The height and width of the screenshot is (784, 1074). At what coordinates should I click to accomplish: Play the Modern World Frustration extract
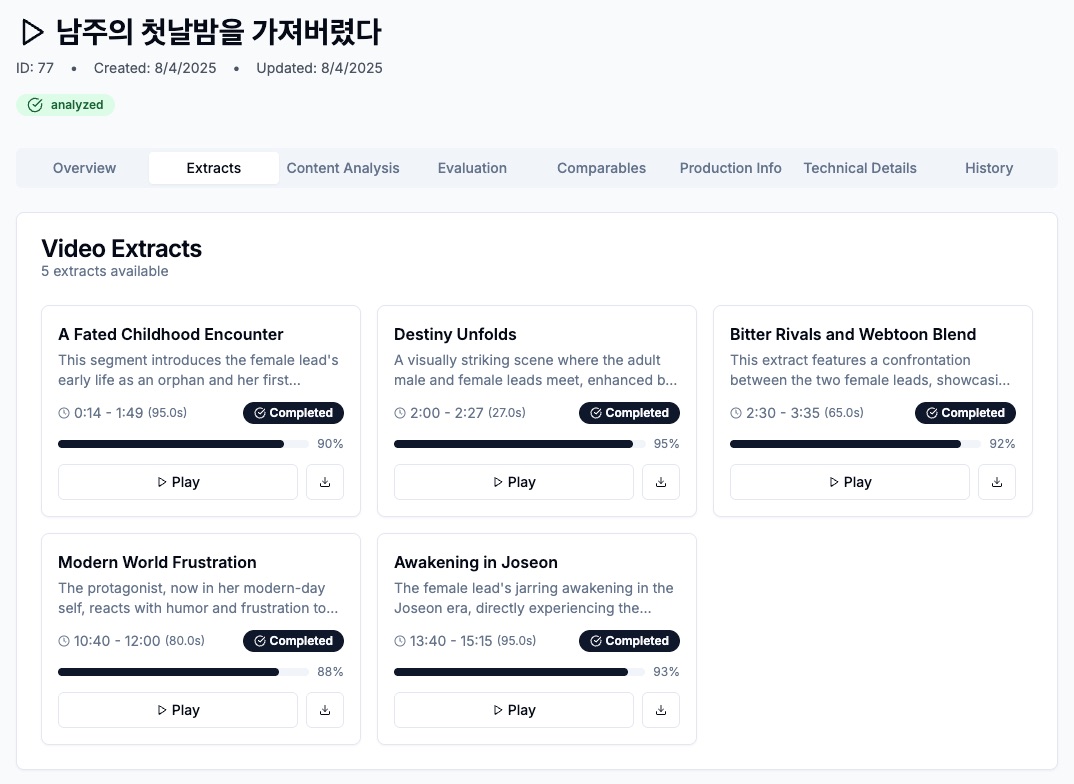click(x=178, y=710)
